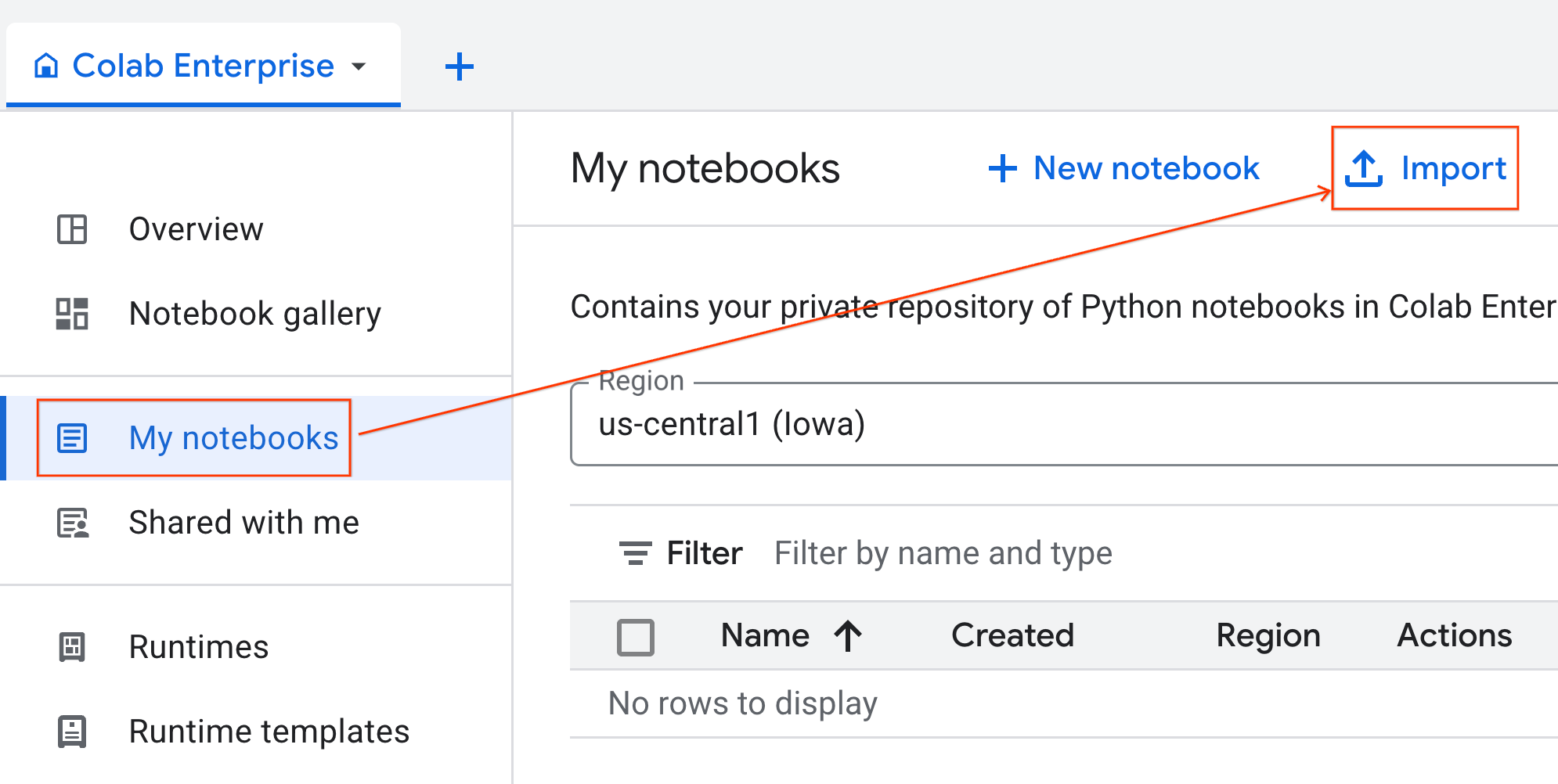1558x784 pixels.
Task: Select the Overview sidebar icon
Action: [72, 229]
